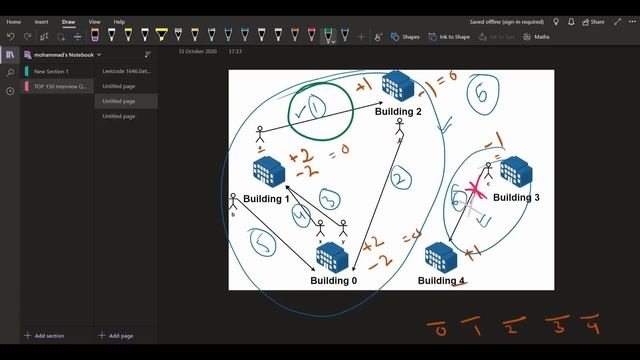Open the last Untitled page in the list

pos(126,116)
